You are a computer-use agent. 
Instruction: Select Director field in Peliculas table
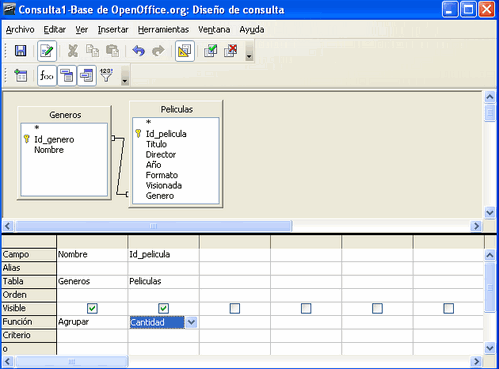tap(161, 155)
